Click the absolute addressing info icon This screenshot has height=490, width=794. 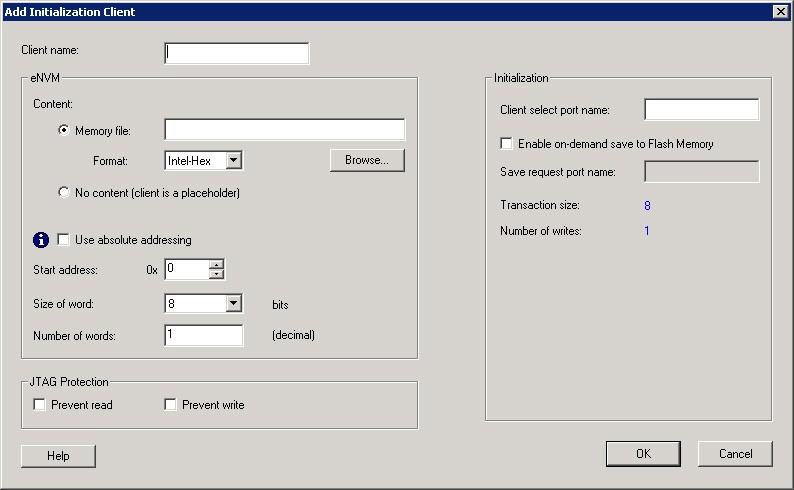pos(41,240)
